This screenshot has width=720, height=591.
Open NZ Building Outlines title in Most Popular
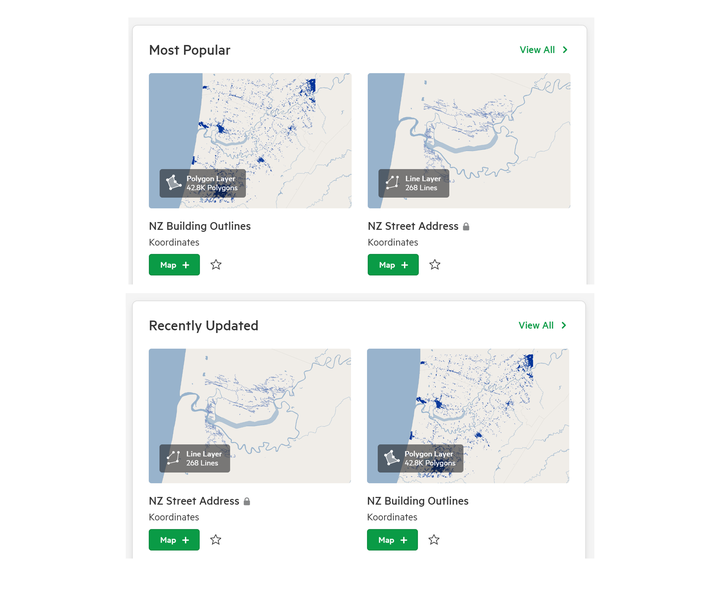coord(200,226)
